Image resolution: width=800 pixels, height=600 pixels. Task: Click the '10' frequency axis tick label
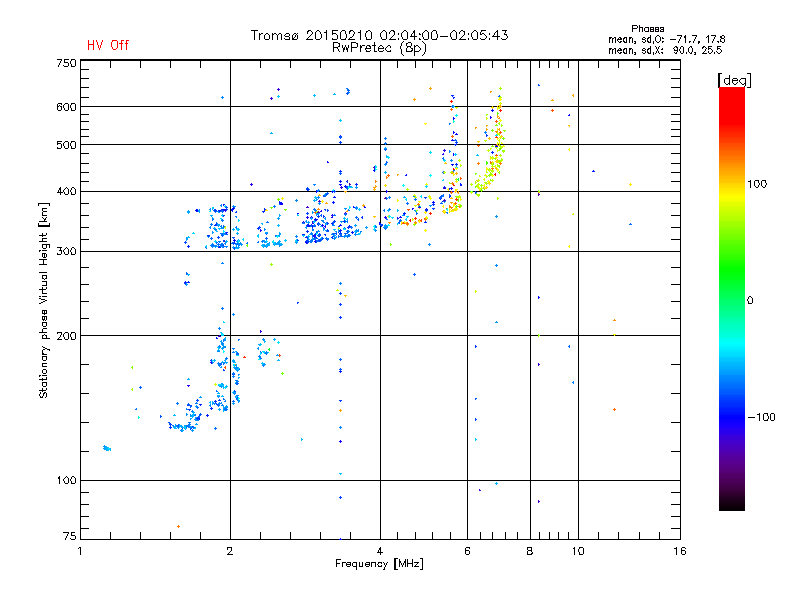click(578, 551)
